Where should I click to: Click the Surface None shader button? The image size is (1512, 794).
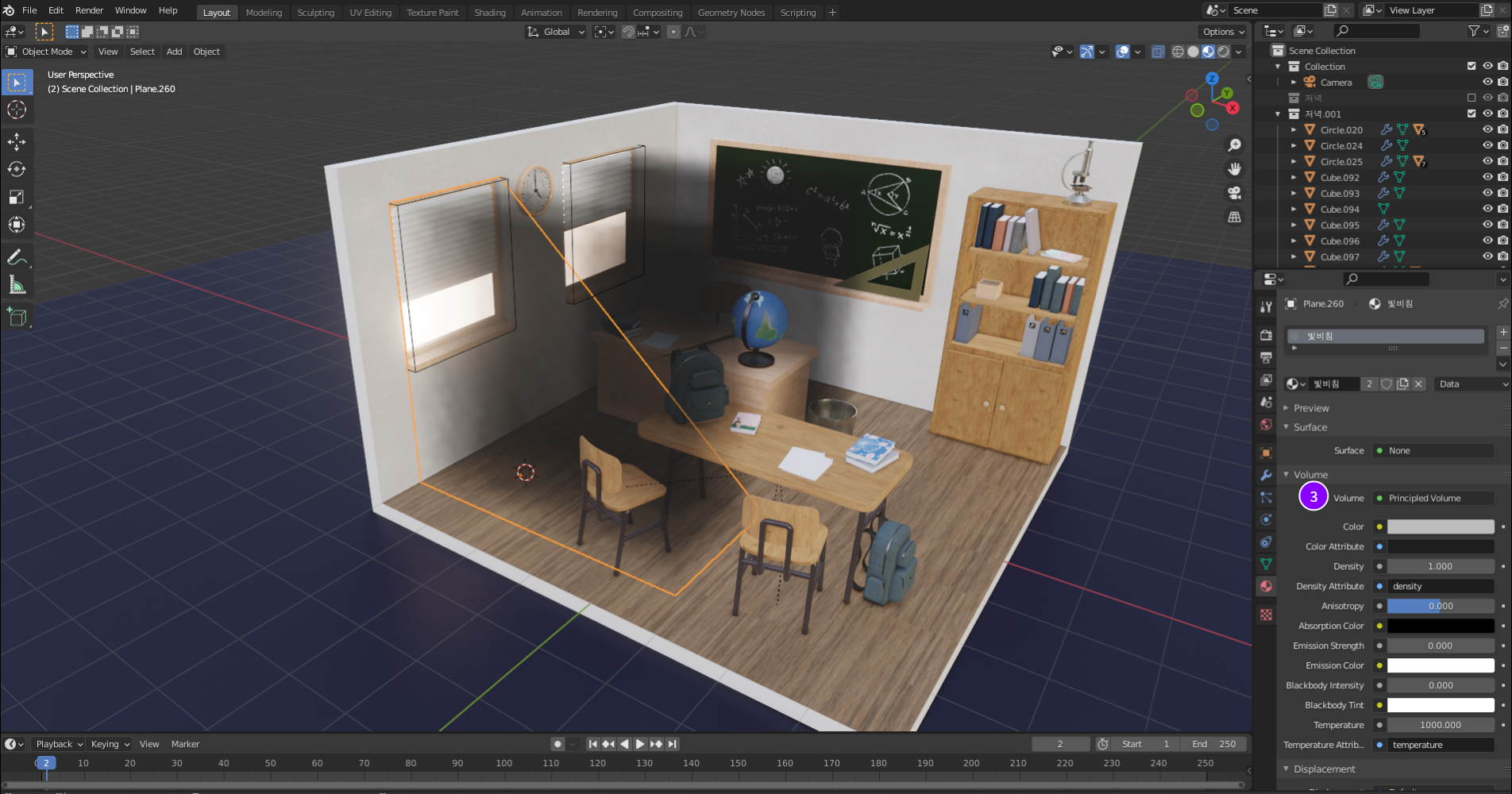(1433, 450)
